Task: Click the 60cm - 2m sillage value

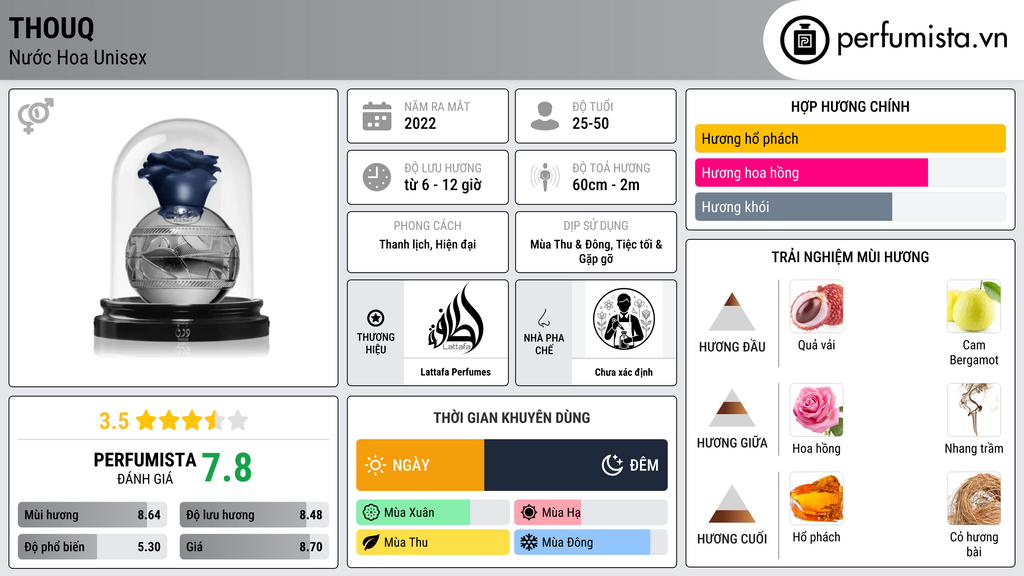Action: coord(606,185)
